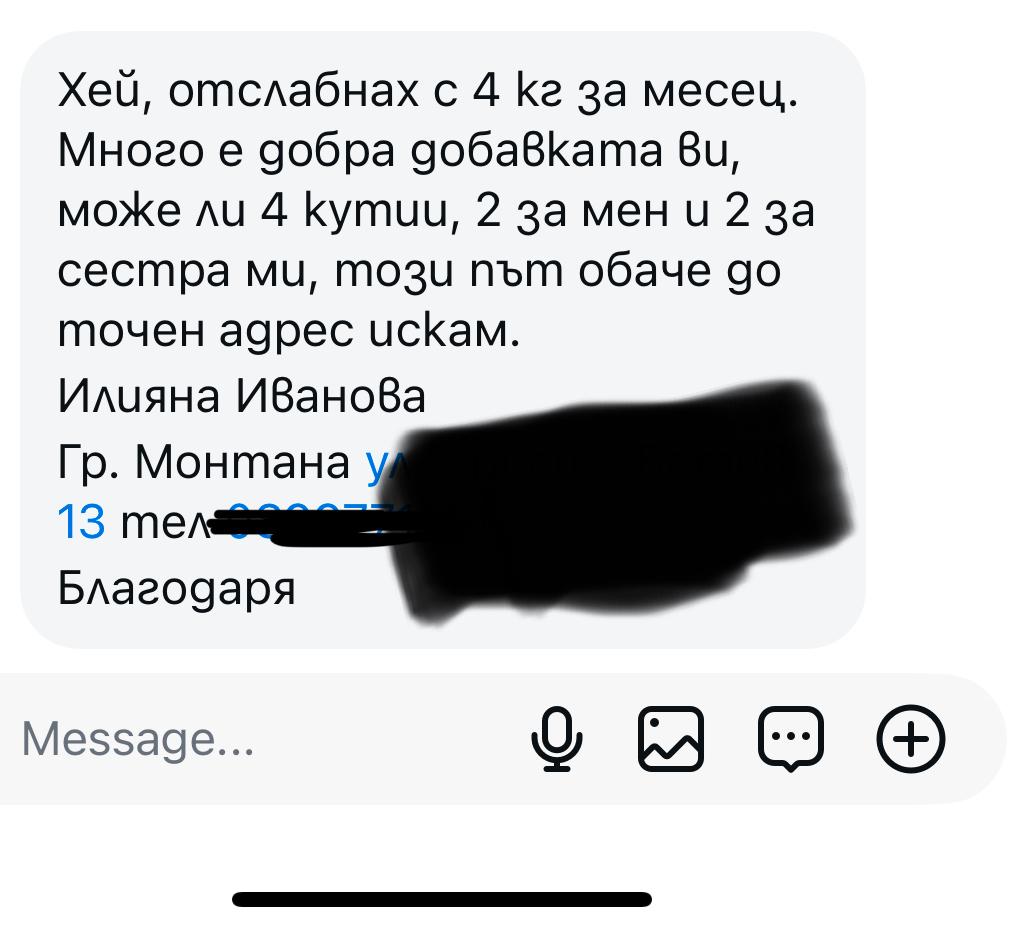Tap the words сестра ми in the message

[x=182, y=272]
